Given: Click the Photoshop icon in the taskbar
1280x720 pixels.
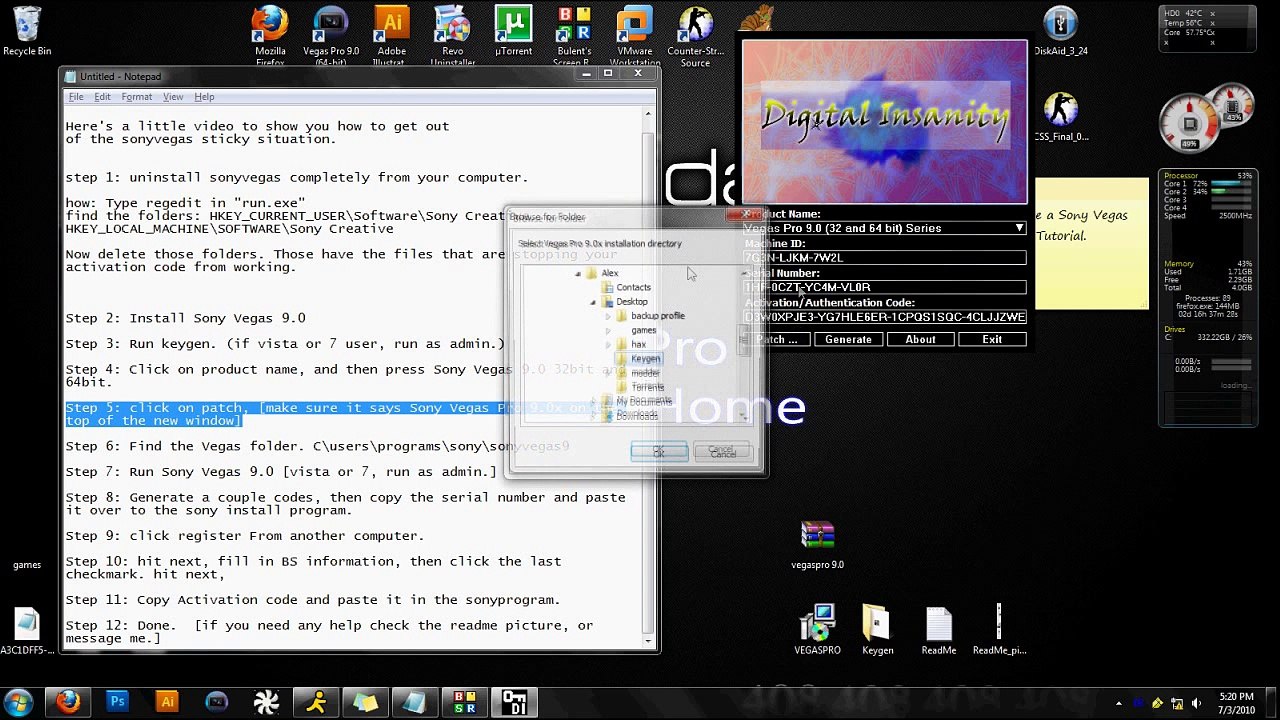Looking at the screenshot, I should [x=117, y=702].
